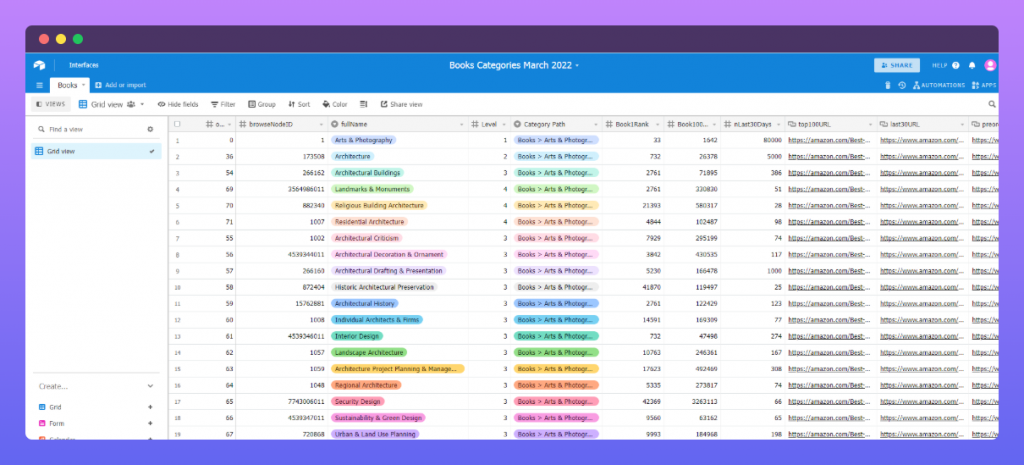Click the Grid view type icon under Create
The image size is (1024, 465).
(42, 407)
